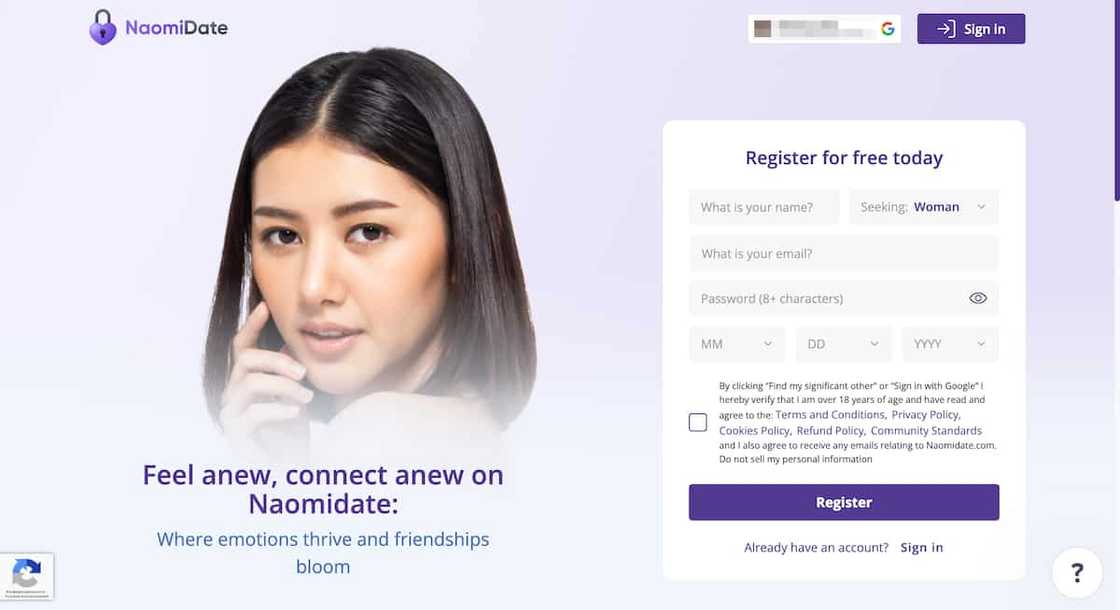Image resolution: width=1120 pixels, height=610 pixels.
Task: Open the Seeking Woman dropdown
Action: click(x=924, y=207)
